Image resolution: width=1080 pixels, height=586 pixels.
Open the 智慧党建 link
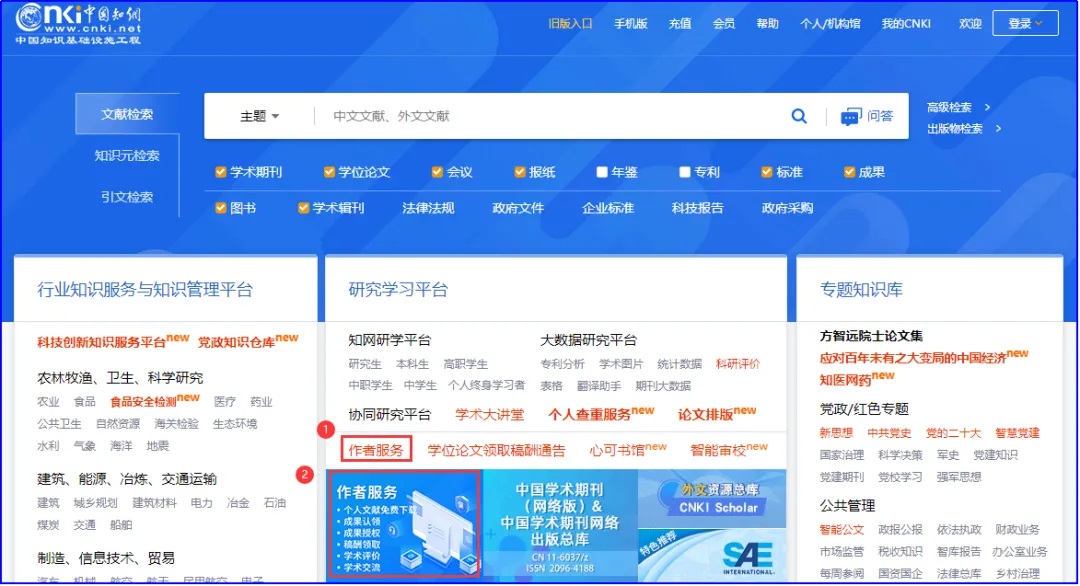click(1017, 433)
